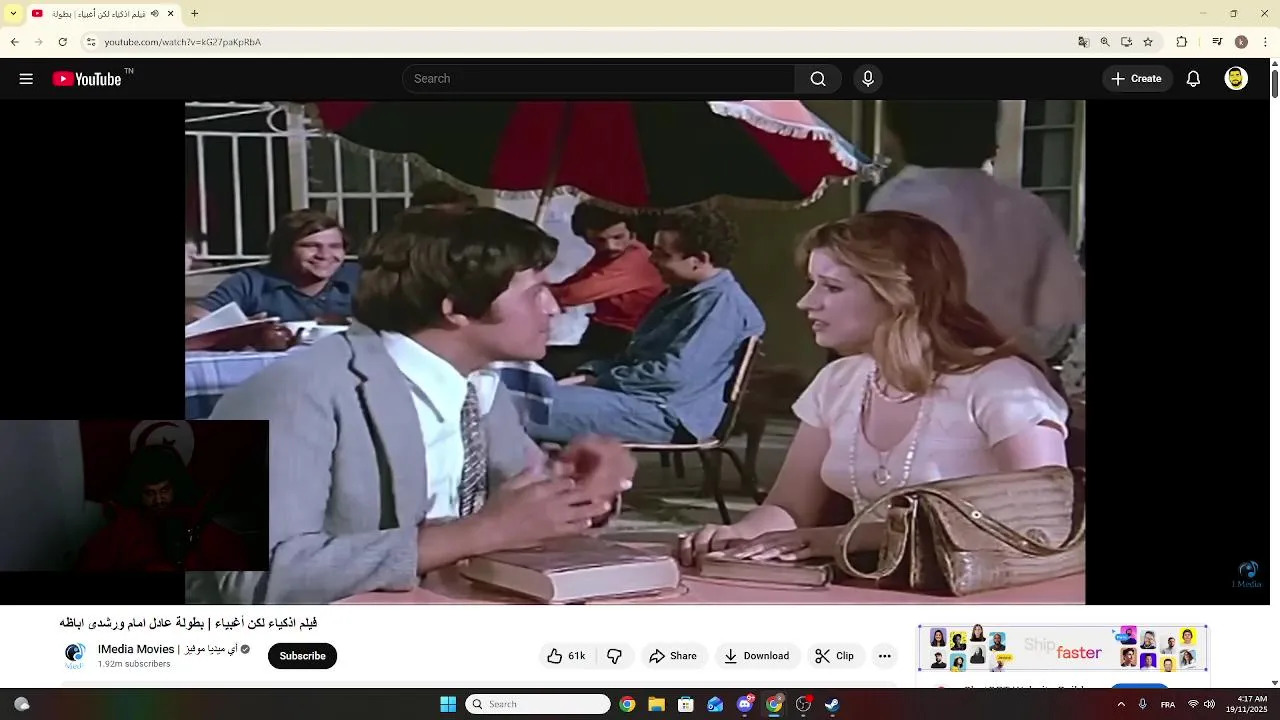
Task: Open Wi-Fi network icon in tray
Action: (x=1193, y=705)
